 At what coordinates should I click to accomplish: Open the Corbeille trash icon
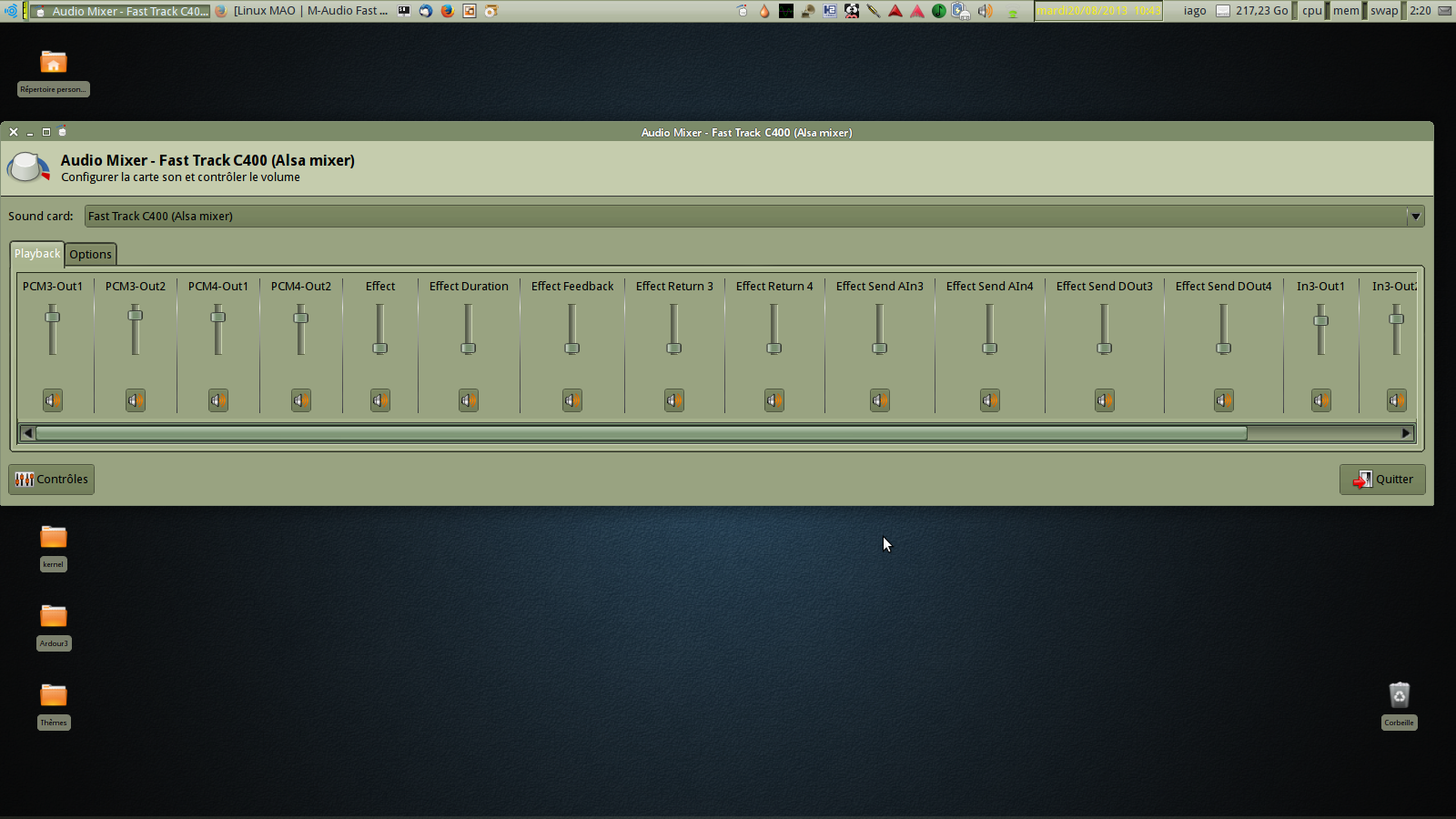click(1400, 706)
